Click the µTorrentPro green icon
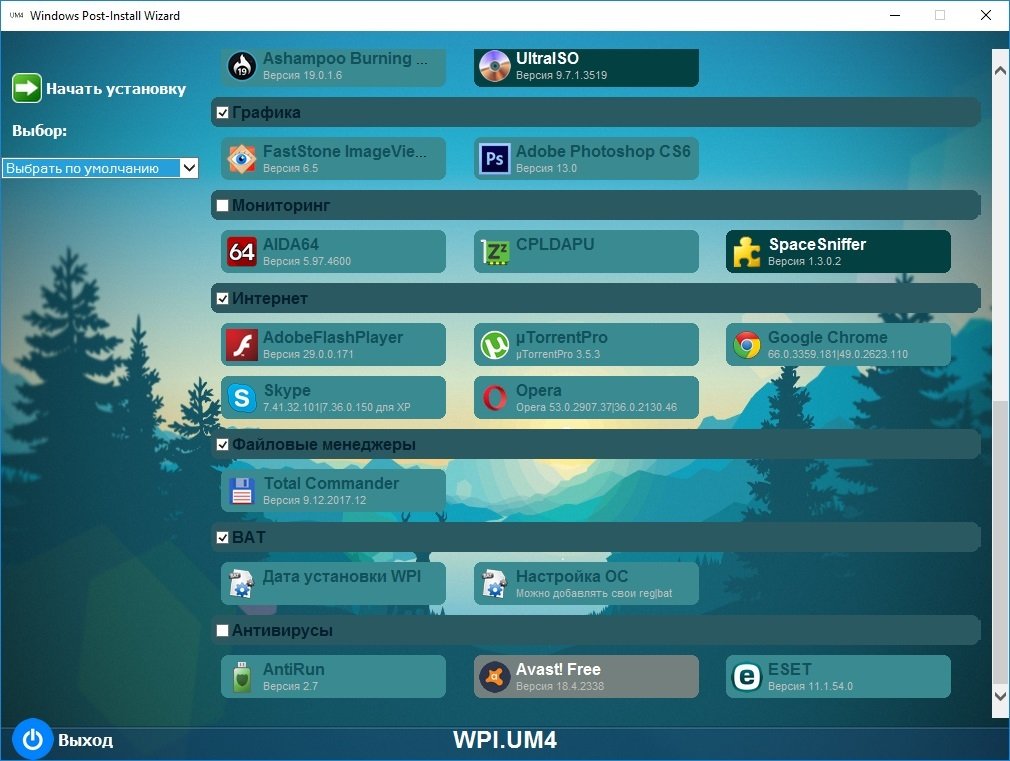1010x761 pixels. (x=495, y=345)
